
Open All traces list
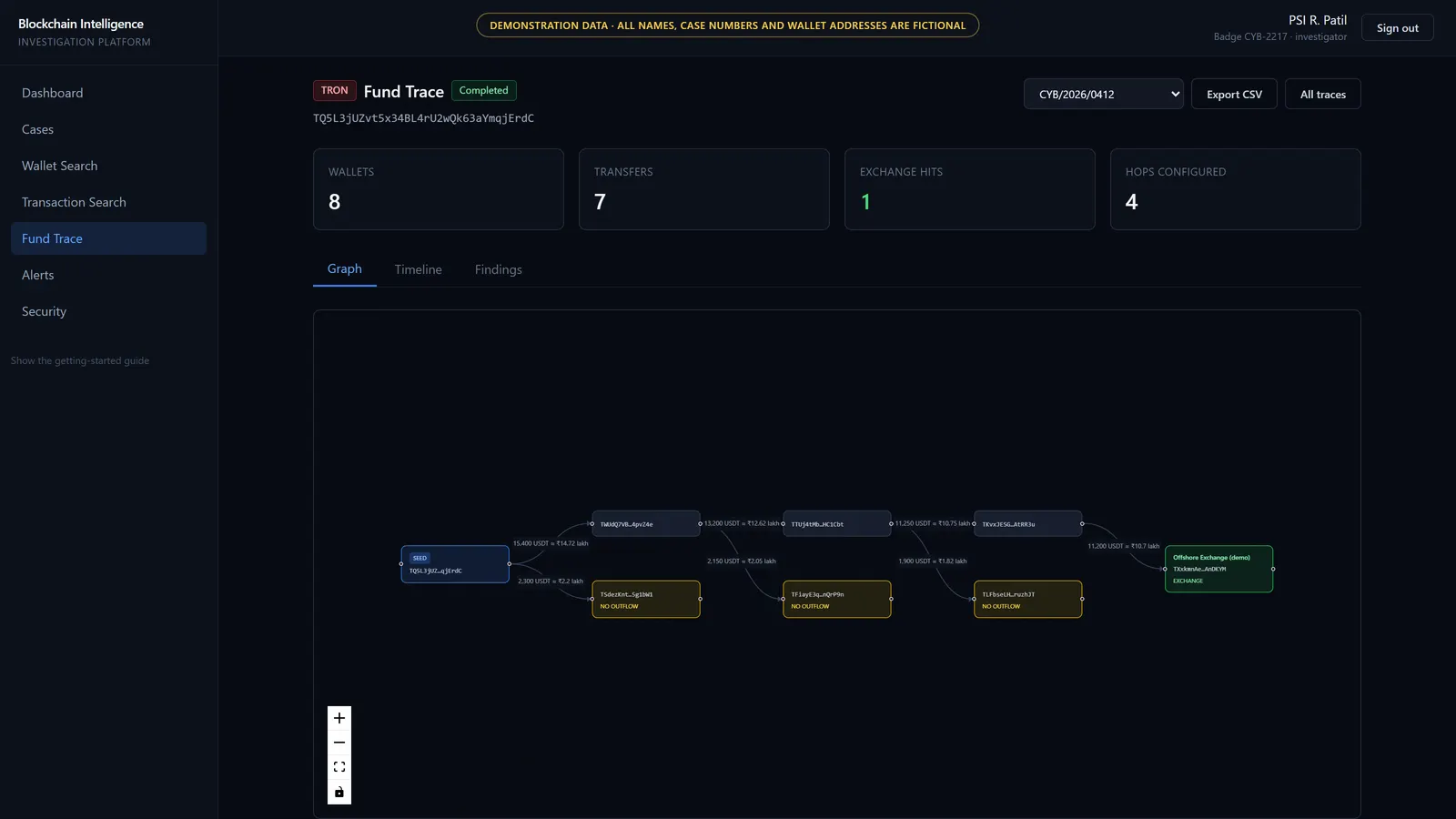tap(1322, 94)
